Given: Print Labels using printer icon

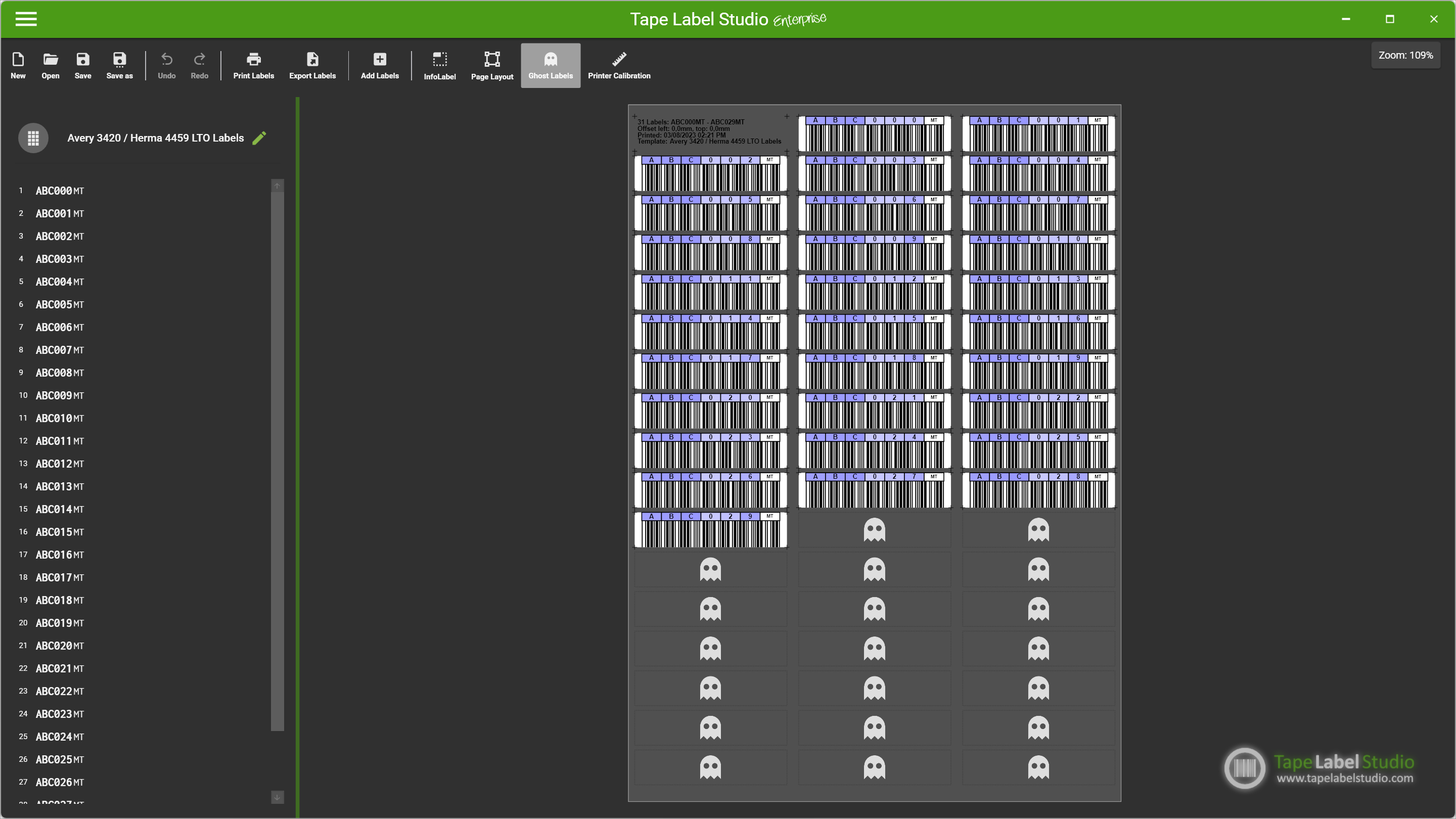Looking at the screenshot, I should [253, 66].
